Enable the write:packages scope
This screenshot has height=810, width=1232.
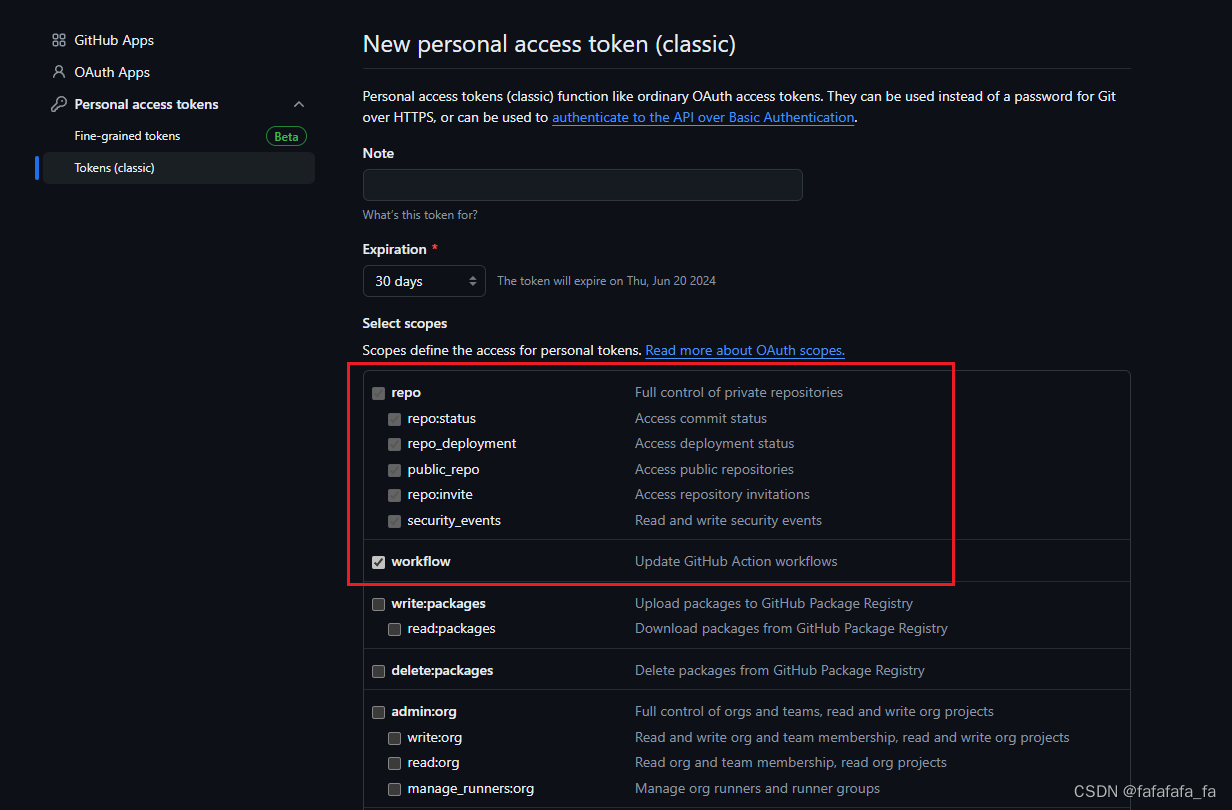point(378,604)
